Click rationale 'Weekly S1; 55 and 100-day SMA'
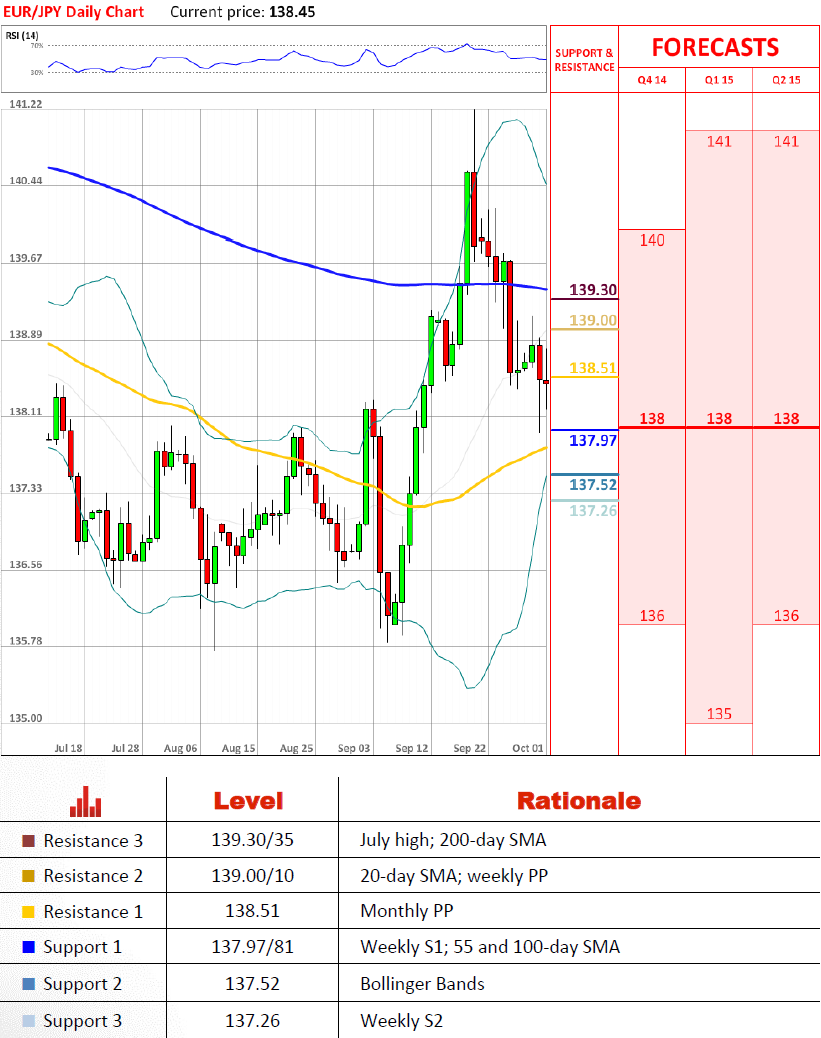This screenshot has height=1038, width=821. point(490,947)
